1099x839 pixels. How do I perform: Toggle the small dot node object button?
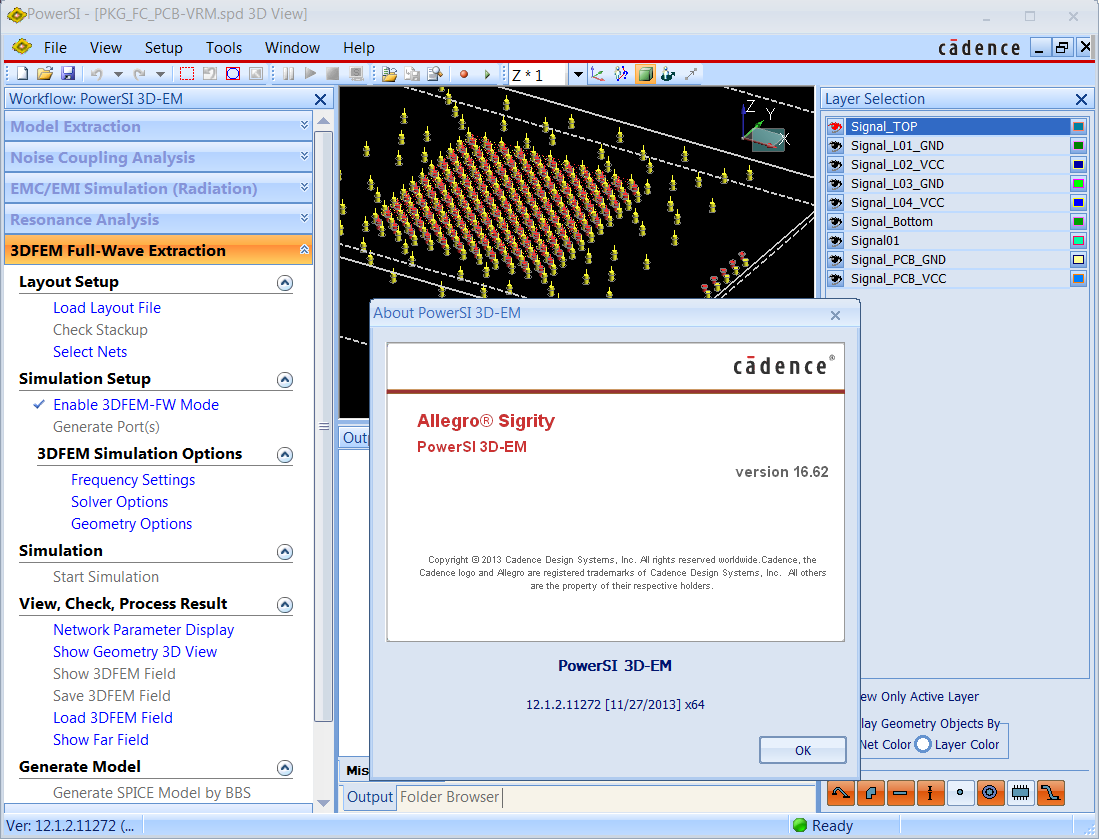pos(960,793)
